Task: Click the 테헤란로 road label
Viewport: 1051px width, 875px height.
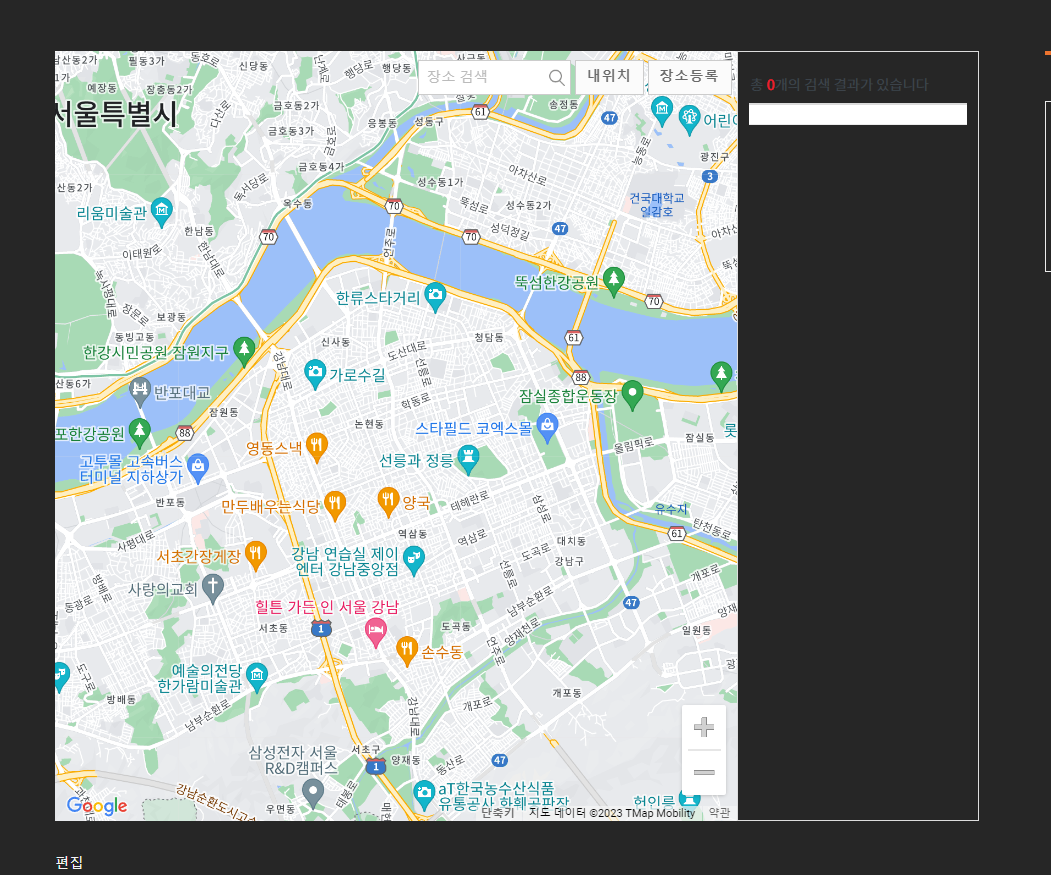Action: [x=470, y=500]
